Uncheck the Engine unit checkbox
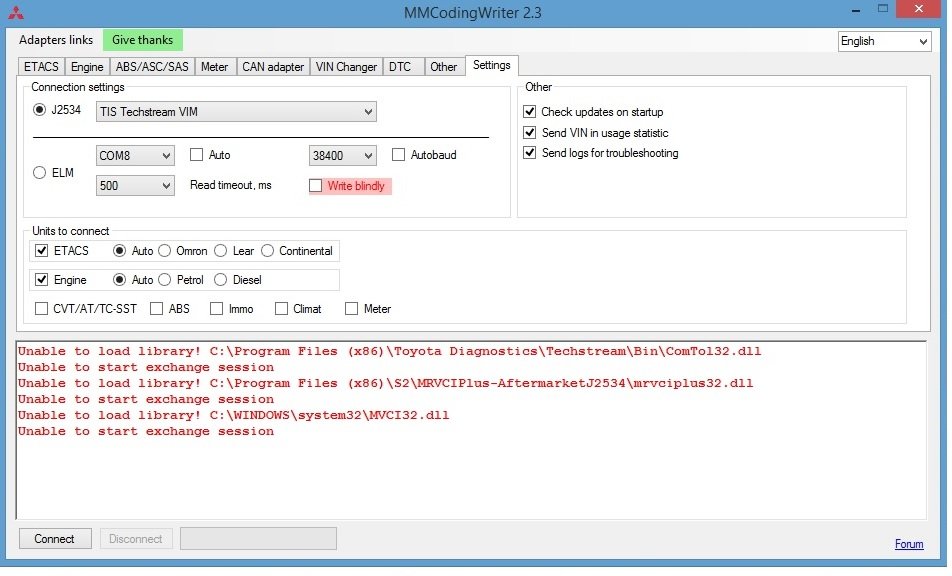 tap(41, 280)
